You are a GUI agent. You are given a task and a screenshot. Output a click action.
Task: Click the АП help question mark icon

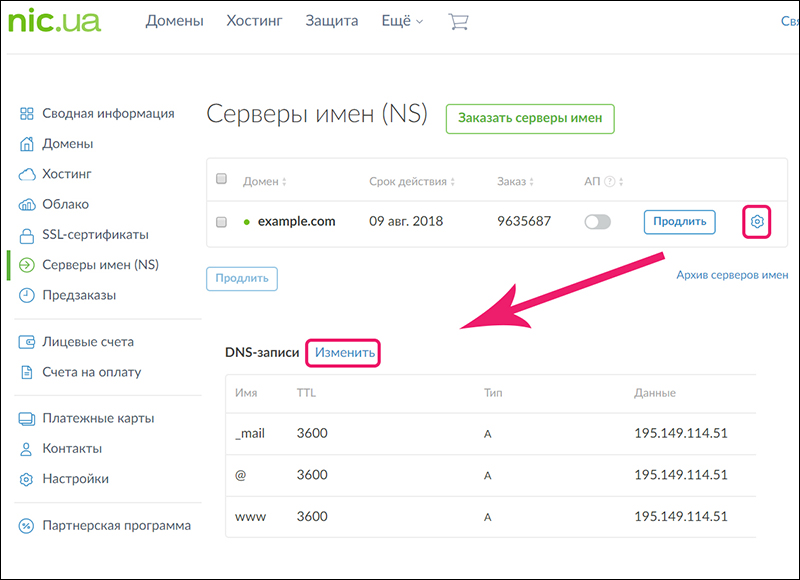[609, 182]
